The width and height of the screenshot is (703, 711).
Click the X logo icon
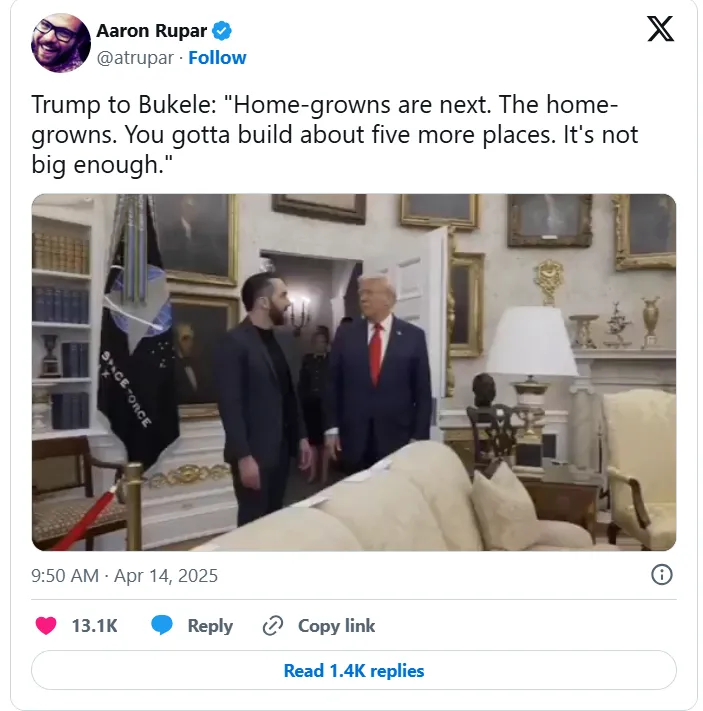coord(660,29)
